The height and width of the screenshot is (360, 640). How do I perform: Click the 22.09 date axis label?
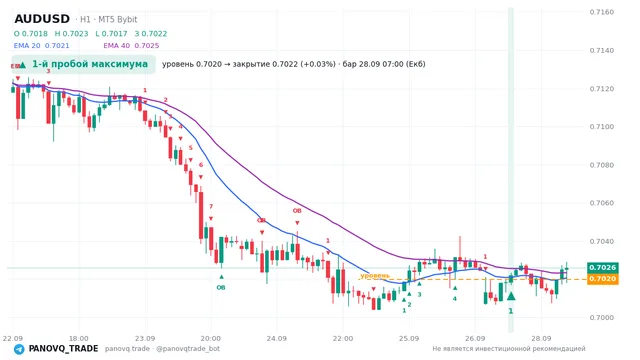coord(13,338)
